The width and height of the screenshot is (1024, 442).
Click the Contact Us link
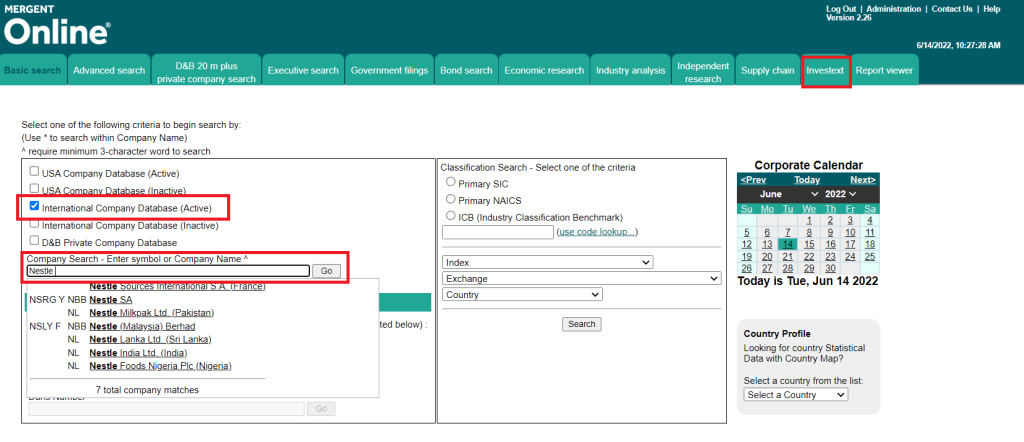click(952, 9)
